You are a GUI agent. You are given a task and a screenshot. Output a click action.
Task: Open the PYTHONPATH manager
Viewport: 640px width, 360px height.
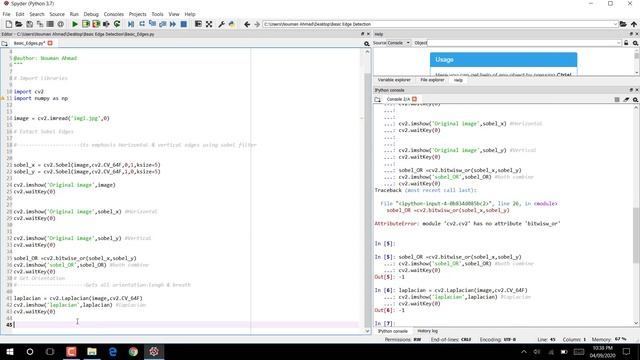[232, 24]
